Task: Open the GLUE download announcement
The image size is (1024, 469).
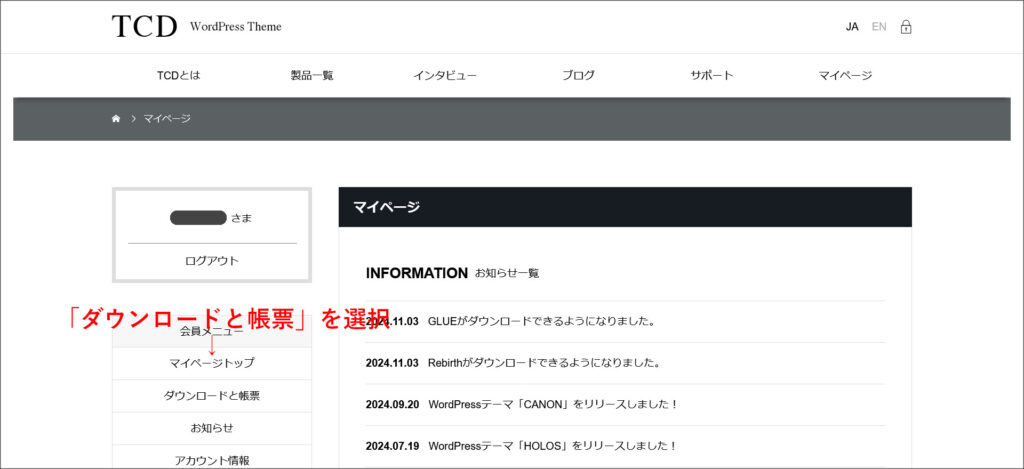Action: pos(540,322)
